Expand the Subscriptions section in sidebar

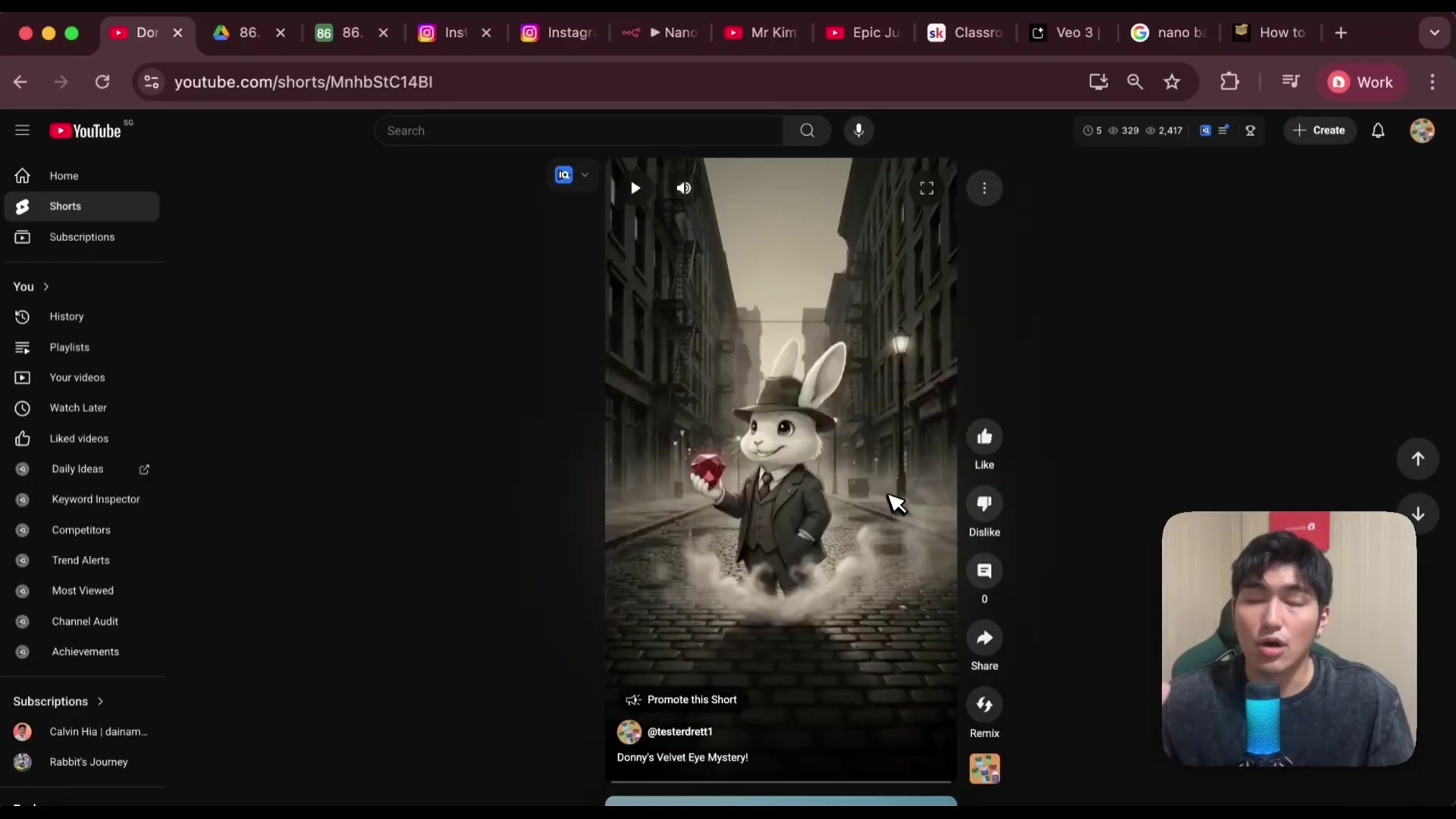pos(100,701)
